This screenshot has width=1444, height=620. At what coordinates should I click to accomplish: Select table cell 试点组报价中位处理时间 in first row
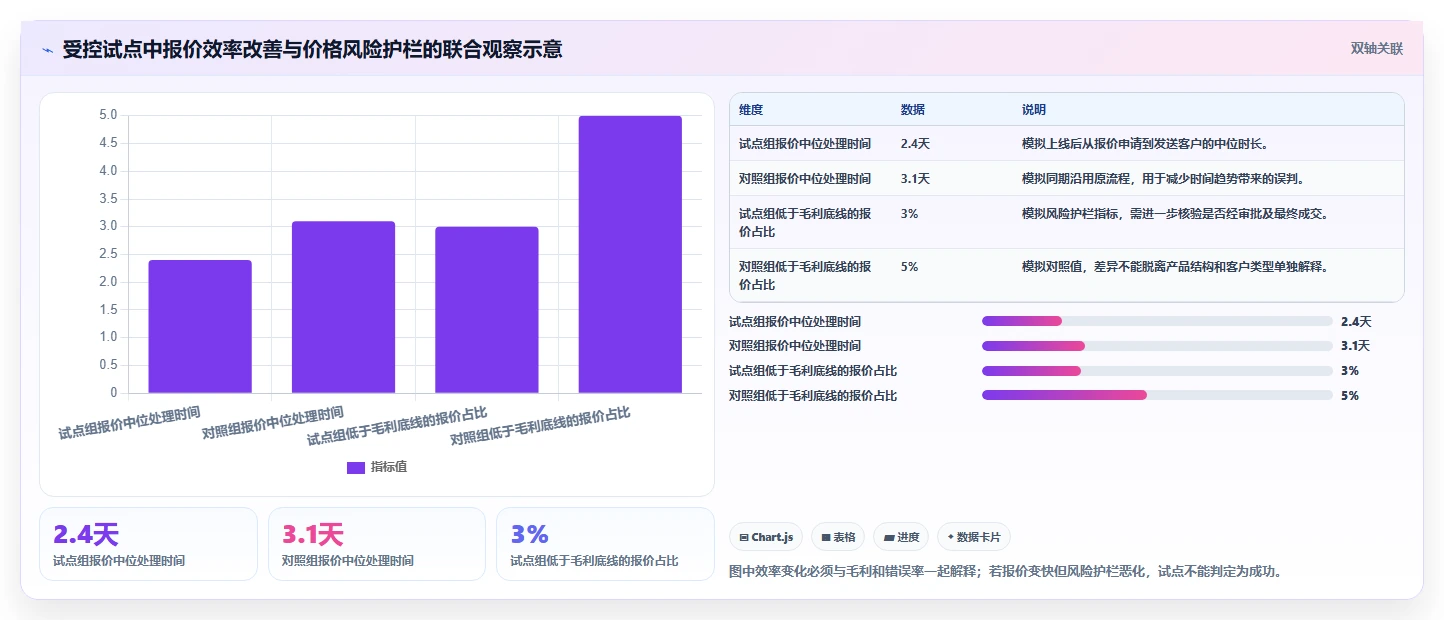click(804, 144)
